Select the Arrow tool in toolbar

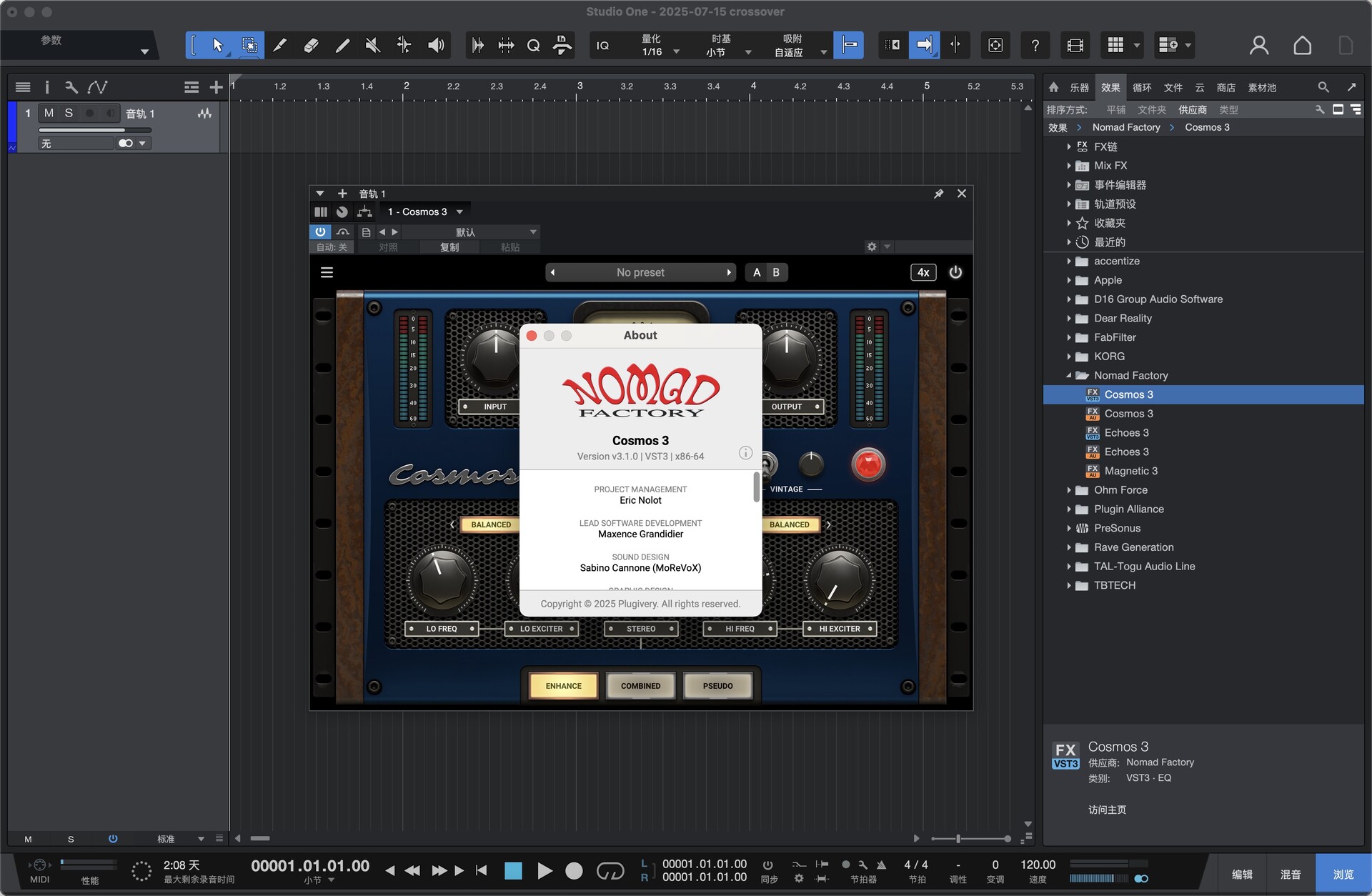pos(217,46)
